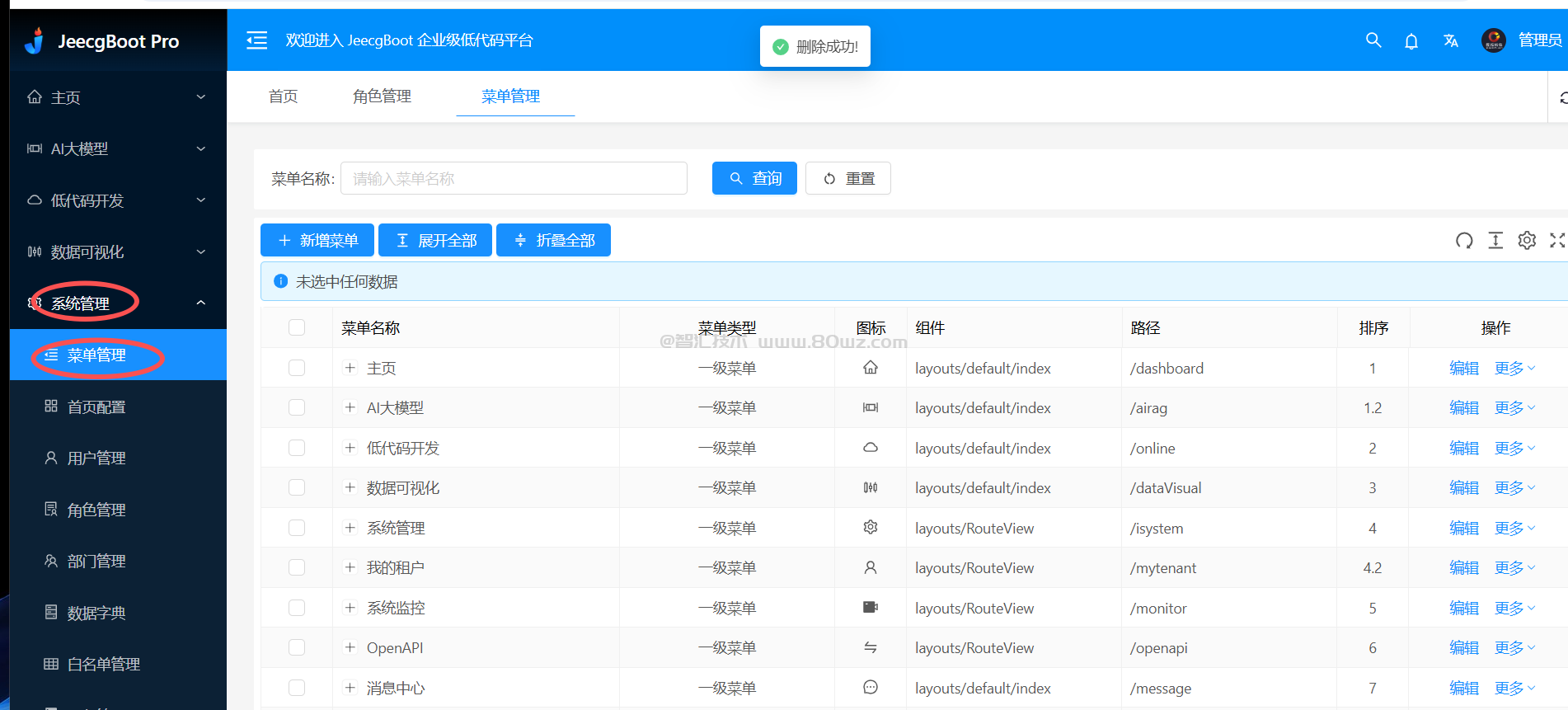The height and width of the screenshot is (710, 1568).
Task: Expand the 低代码开发 sidebar submenu
Action: pos(118,200)
